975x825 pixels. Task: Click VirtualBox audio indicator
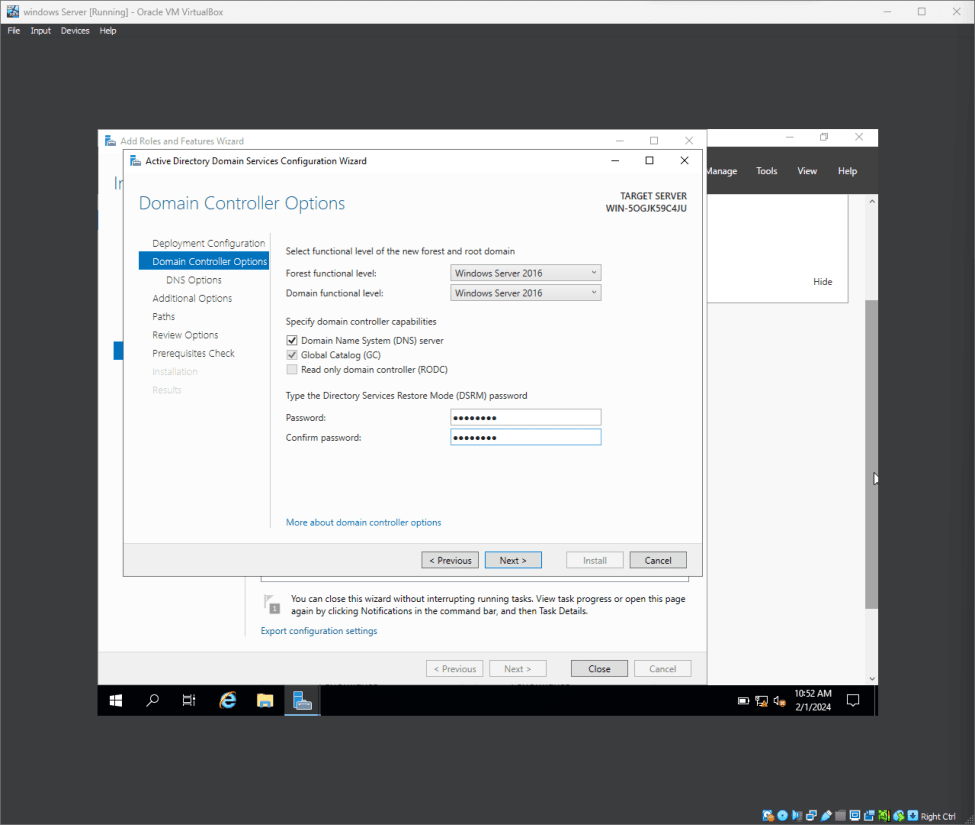click(797, 816)
